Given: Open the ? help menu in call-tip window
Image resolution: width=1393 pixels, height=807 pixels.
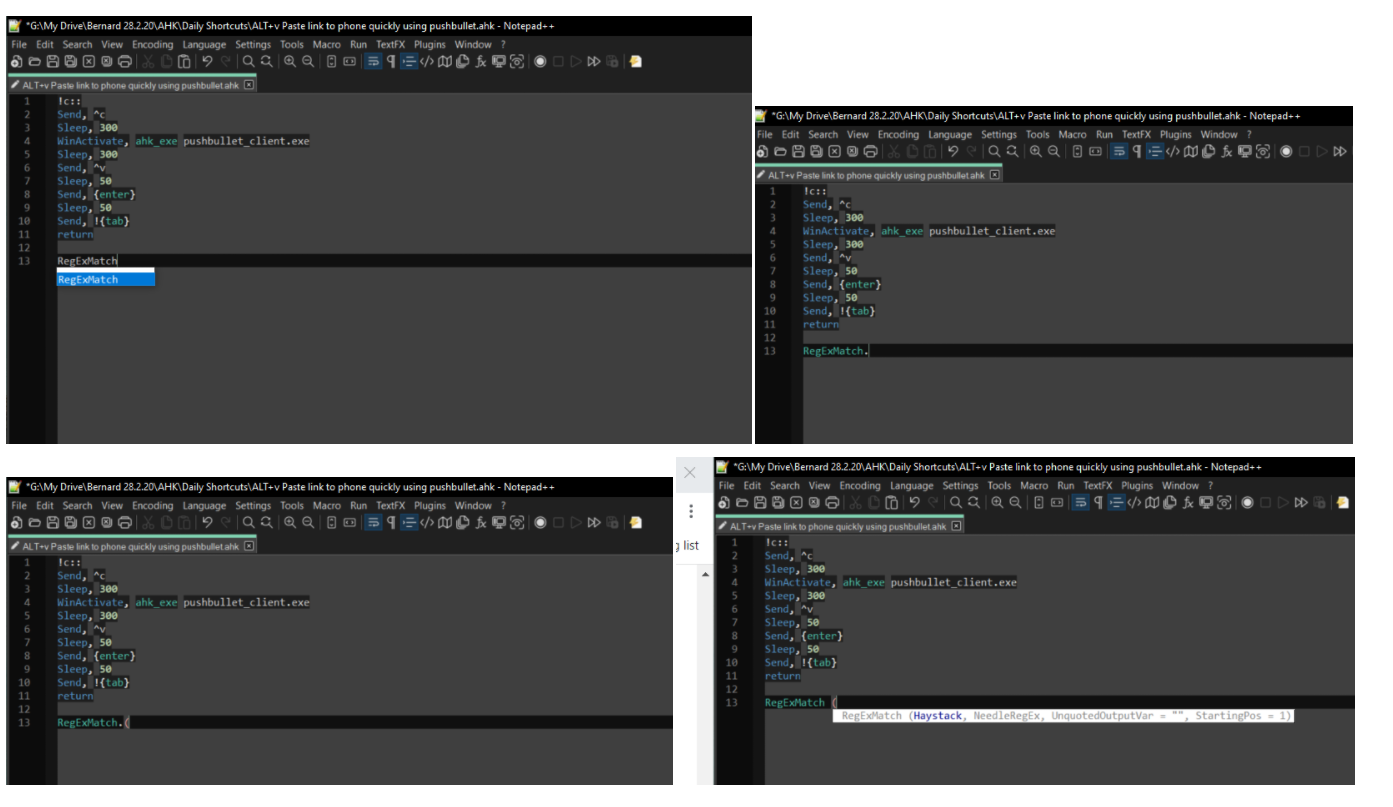Looking at the screenshot, I should (1211, 485).
